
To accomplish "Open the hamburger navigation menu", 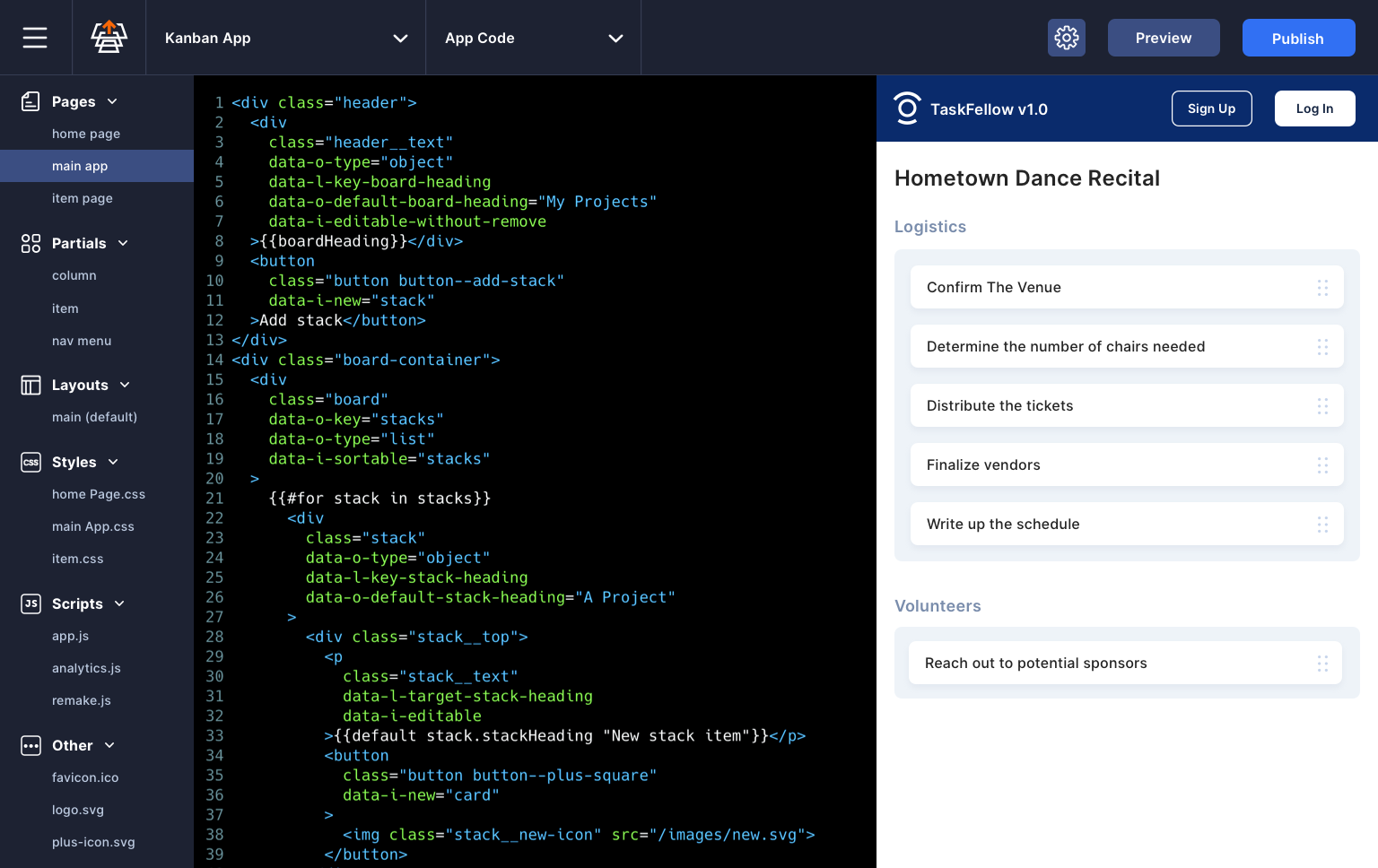I will [x=35, y=37].
